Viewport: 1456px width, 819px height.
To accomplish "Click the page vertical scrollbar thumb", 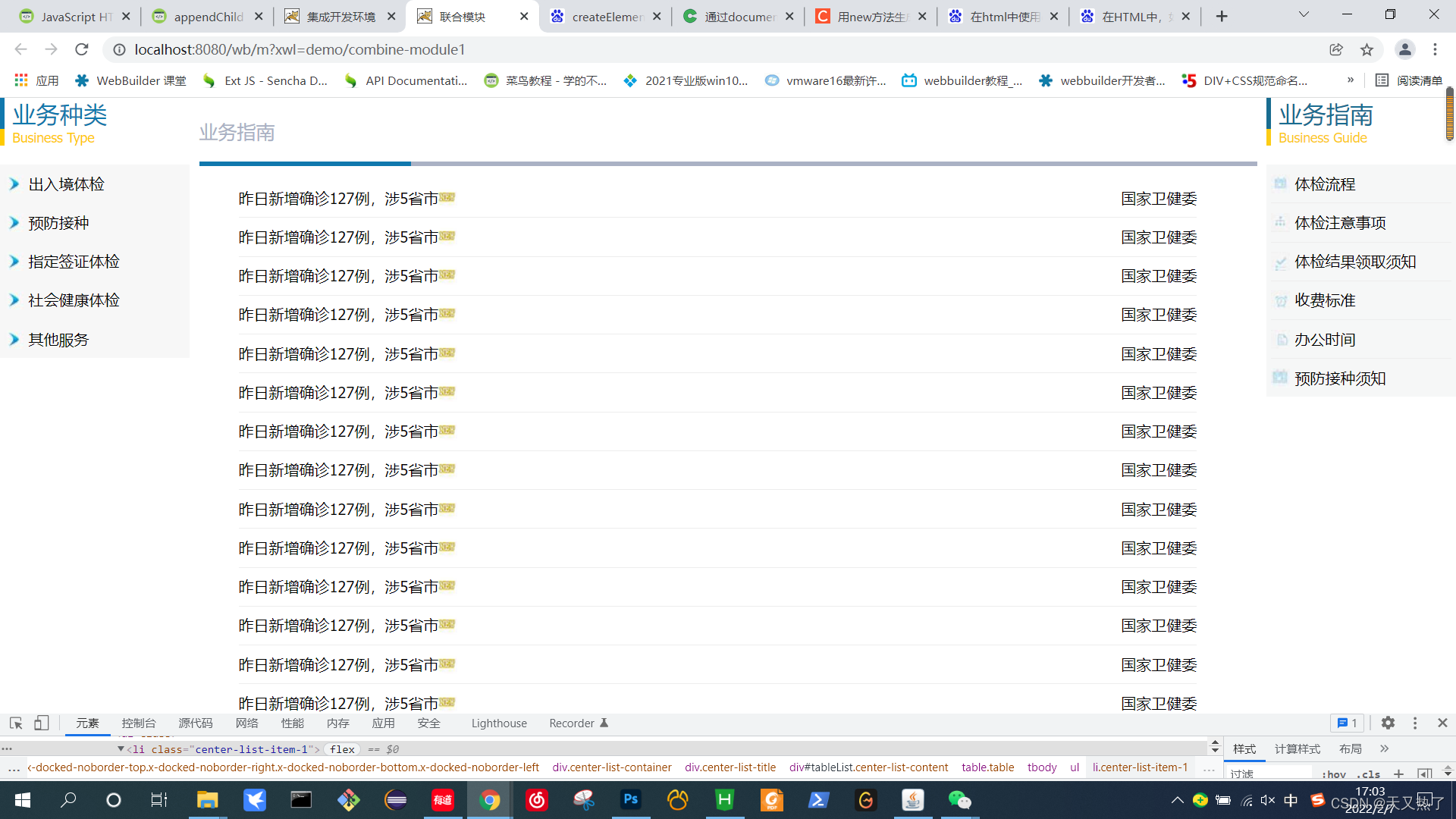I will (1449, 114).
